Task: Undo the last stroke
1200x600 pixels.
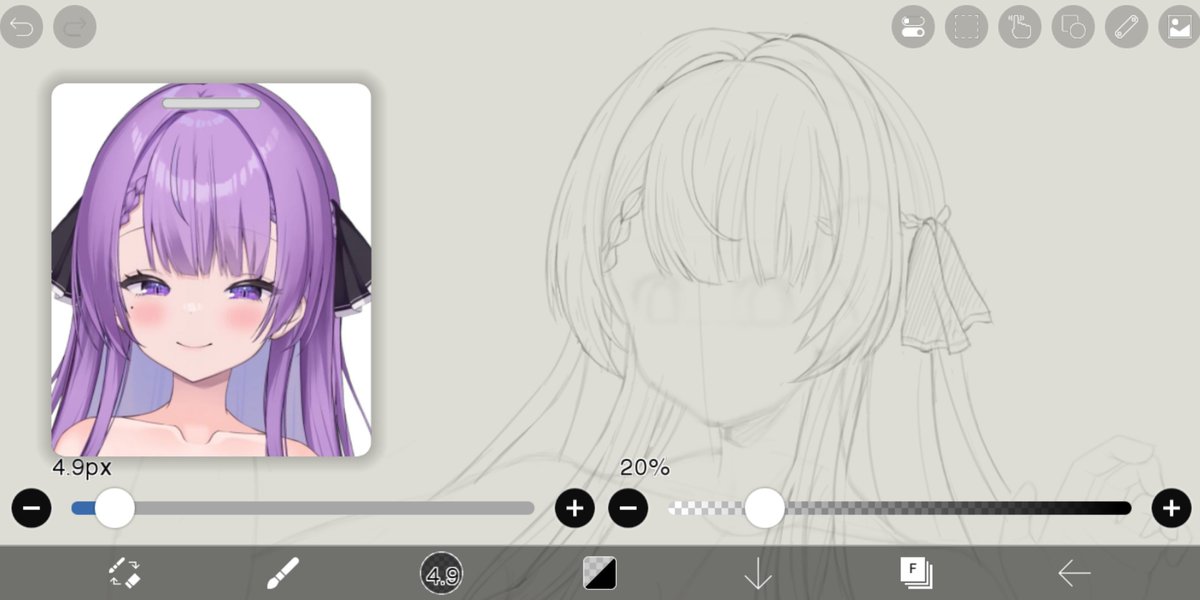Action: tap(22, 26)
